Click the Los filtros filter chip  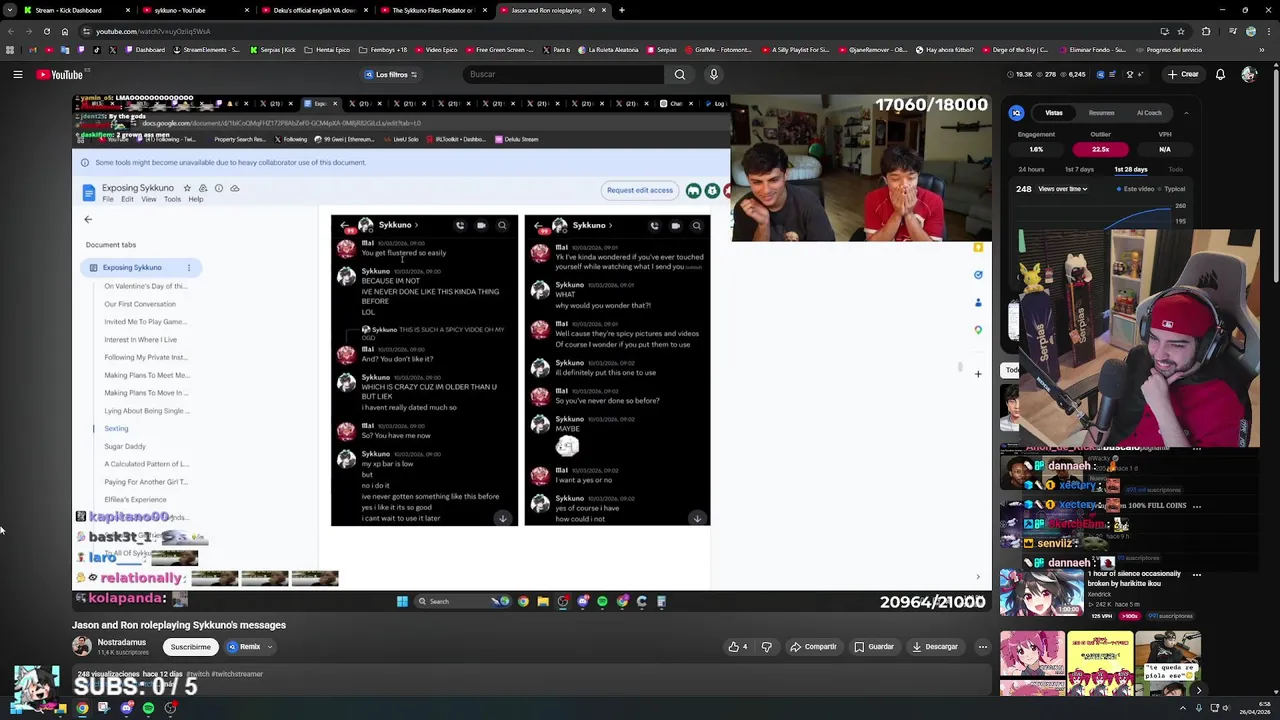click(x=391, y=74)
